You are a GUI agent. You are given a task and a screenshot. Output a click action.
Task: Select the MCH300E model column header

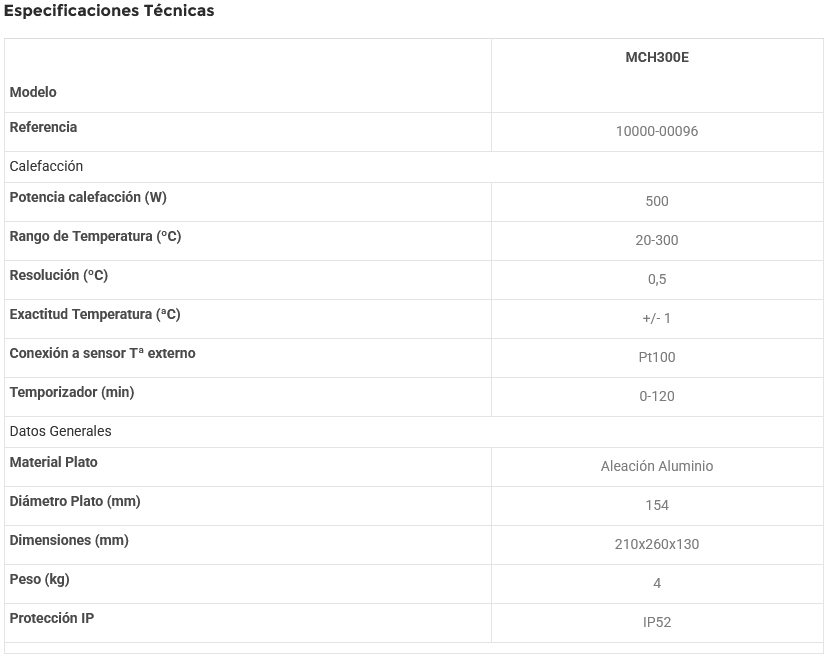657,57
